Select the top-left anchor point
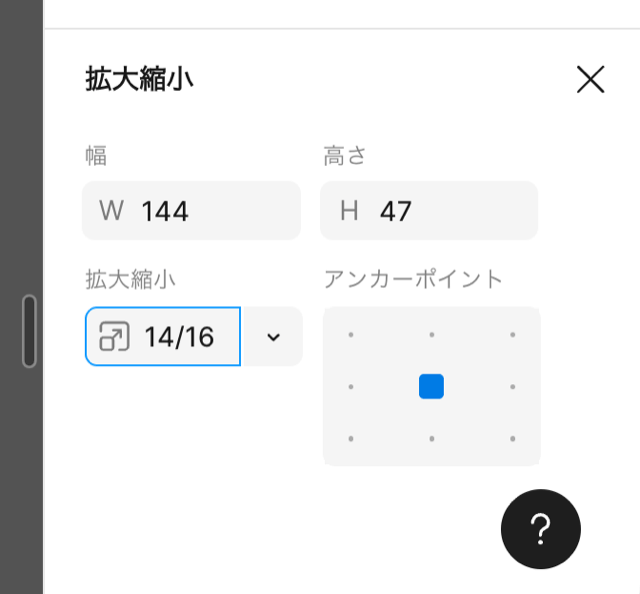The image size is (640, 594). pos(351,335)
